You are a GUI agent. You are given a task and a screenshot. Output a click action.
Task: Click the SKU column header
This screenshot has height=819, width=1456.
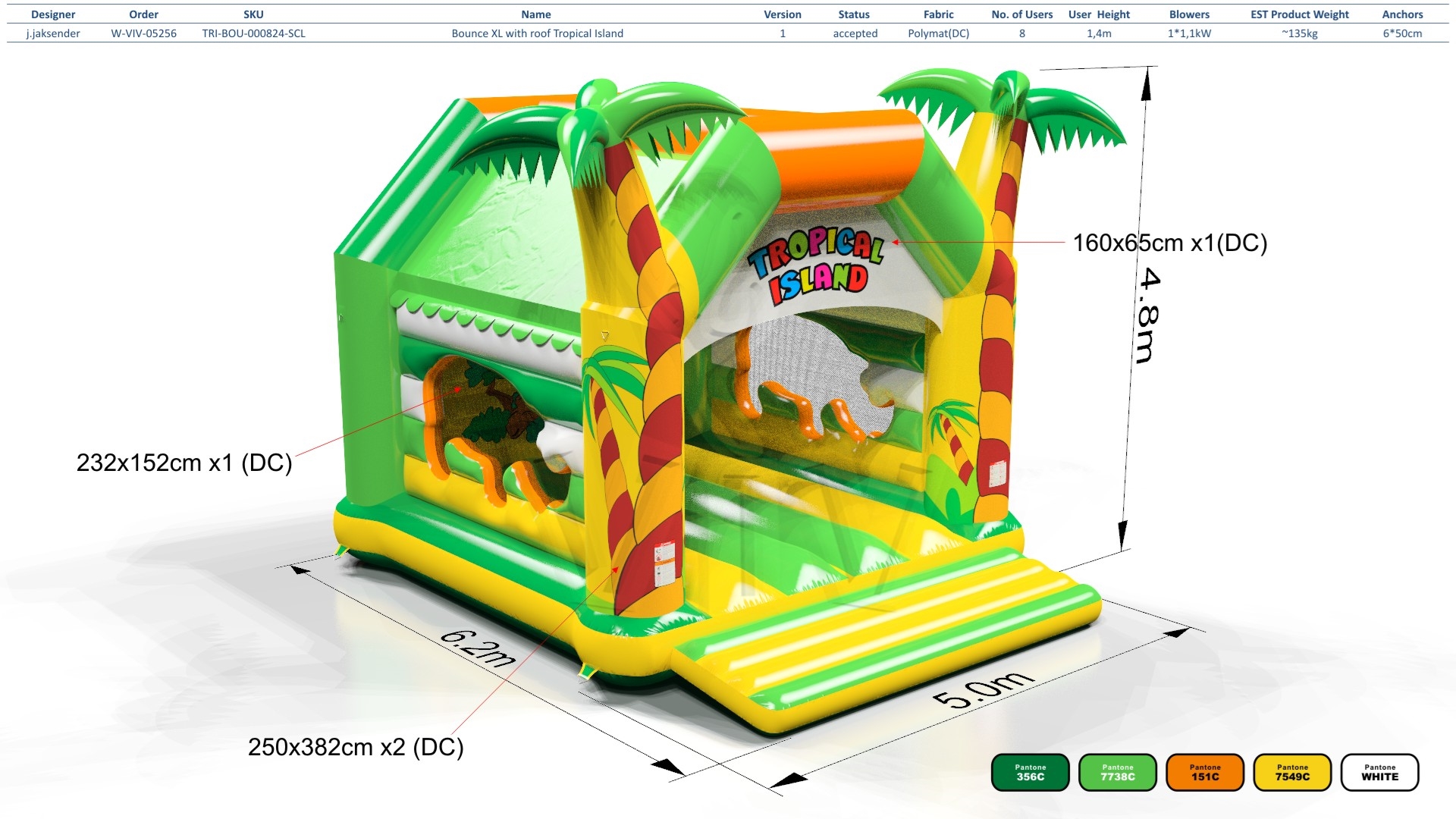coord(253,14)
